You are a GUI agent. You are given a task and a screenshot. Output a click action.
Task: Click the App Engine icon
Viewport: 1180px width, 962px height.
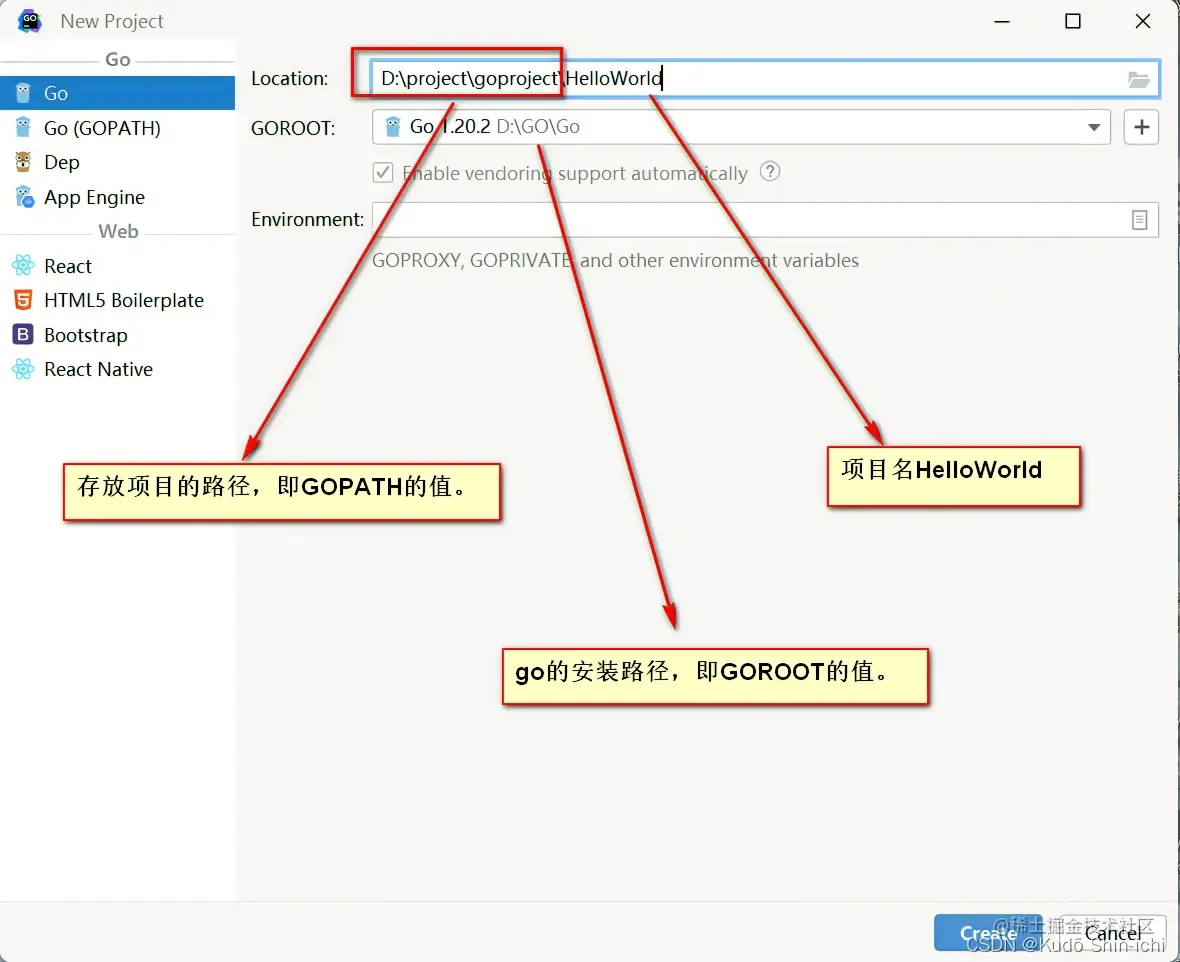coord(24,197)
